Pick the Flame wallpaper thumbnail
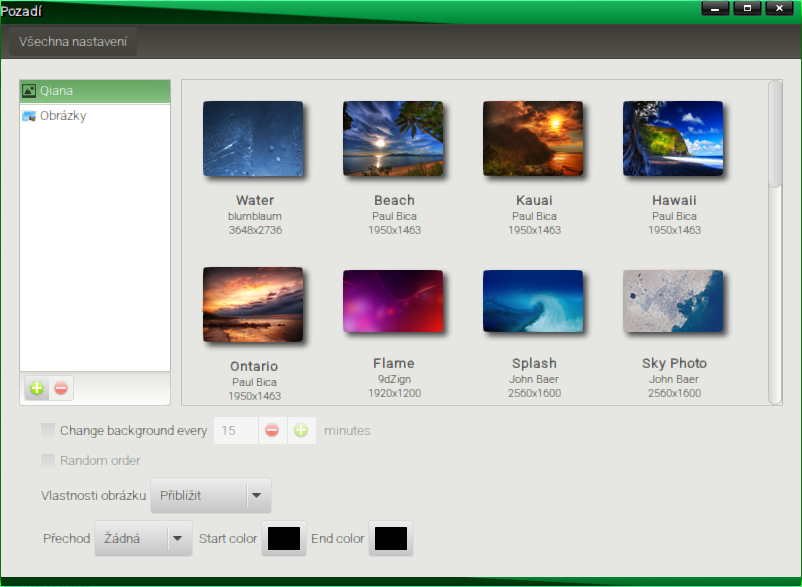The height and width of the screenshot is (587, 802). [393, 301]
